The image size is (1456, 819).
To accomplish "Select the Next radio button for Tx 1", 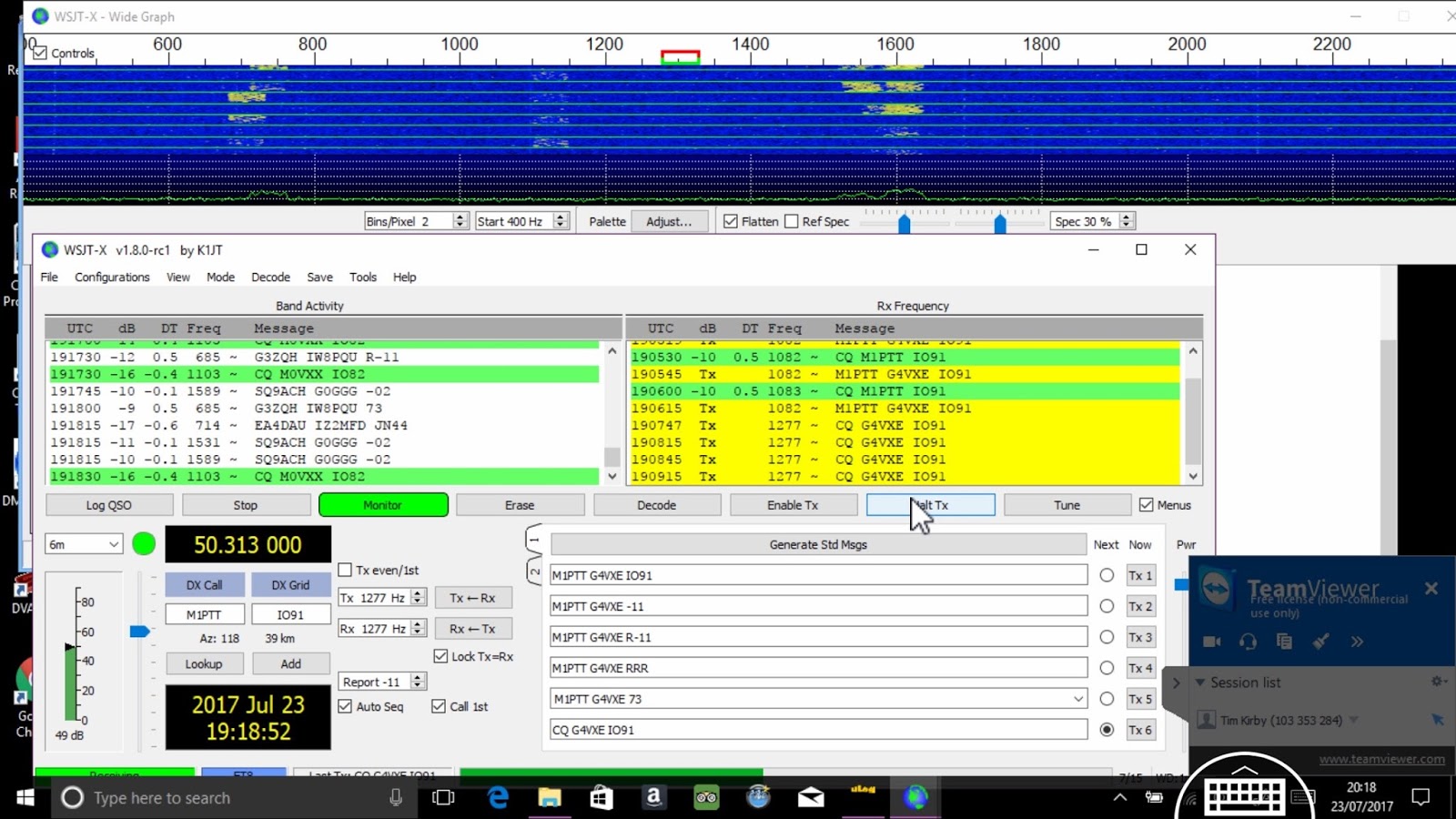I will click(1107, 575).
